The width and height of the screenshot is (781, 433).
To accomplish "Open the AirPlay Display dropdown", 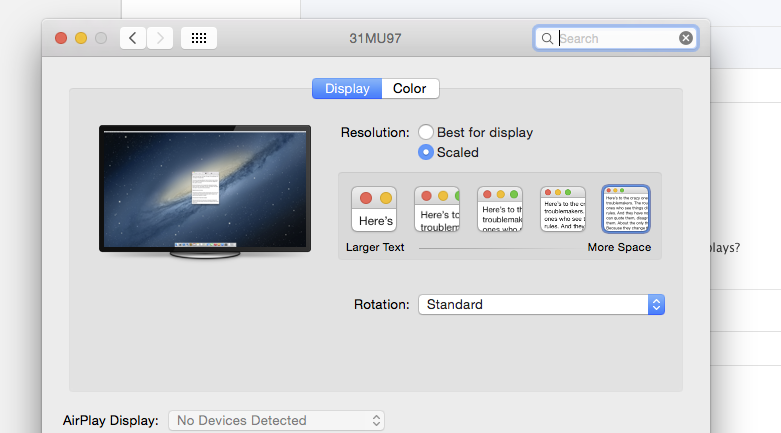I will click(x=276, y=421).
